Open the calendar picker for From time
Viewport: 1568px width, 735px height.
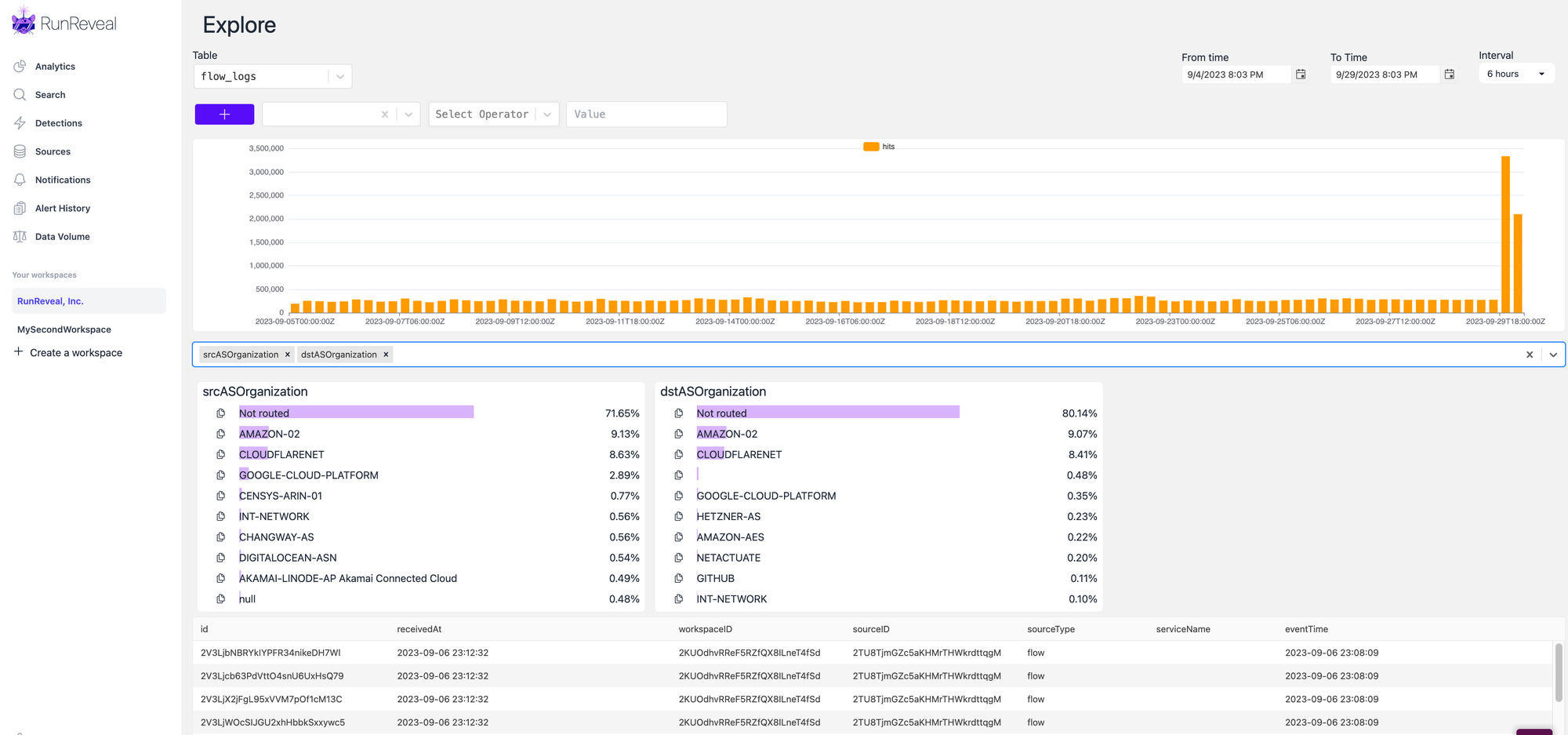click(x=1301, y=73)
